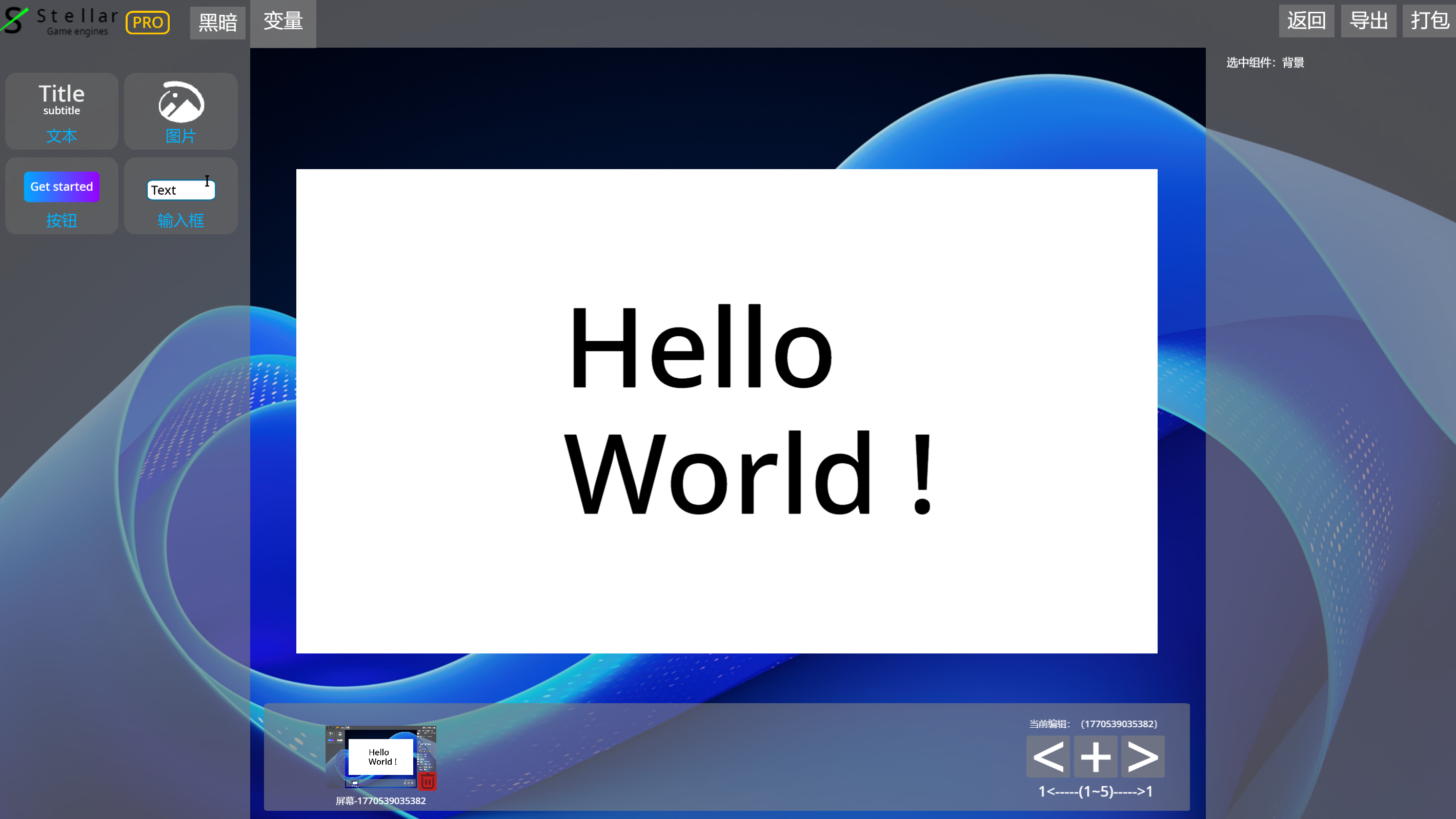Screen dimensions: 1456x819
Task: Add a 图片 image component
Action: 181,111
